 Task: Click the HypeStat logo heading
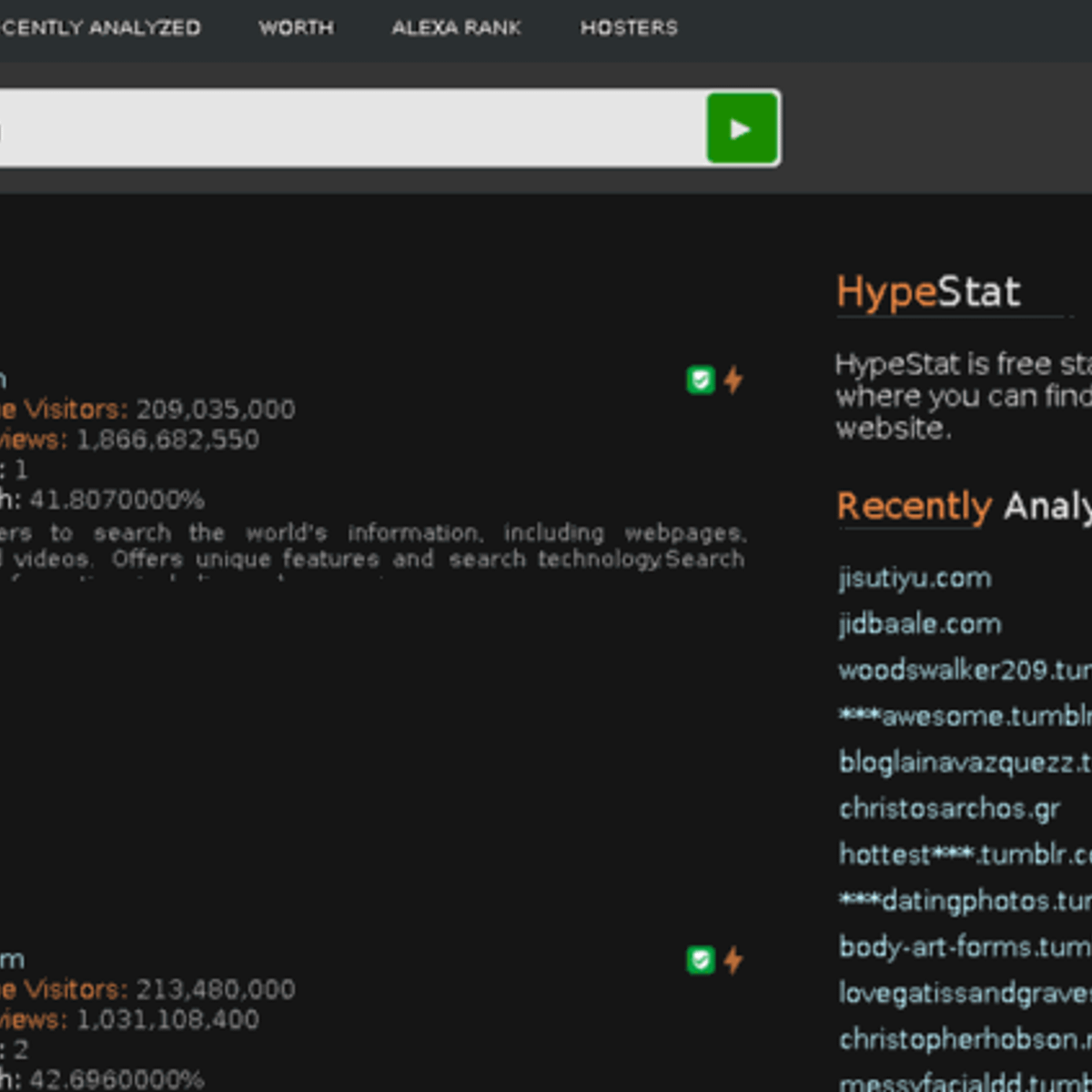pyautogui.click(x=928, y=293)
